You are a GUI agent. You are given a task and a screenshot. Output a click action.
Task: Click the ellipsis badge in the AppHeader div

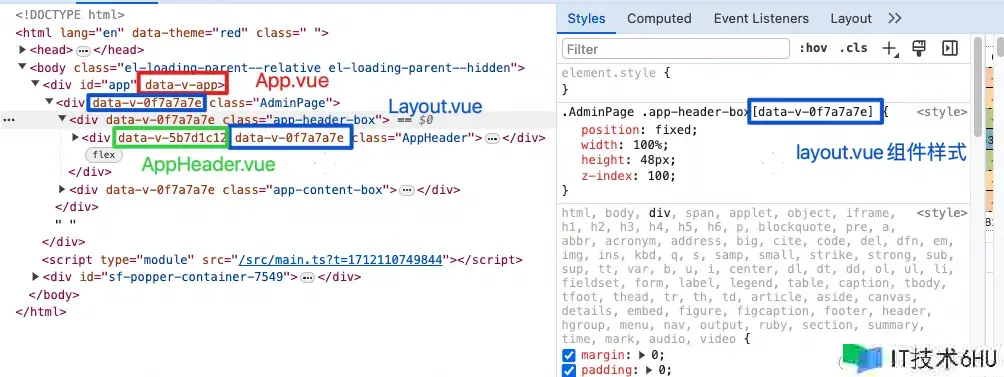(492, 138)
